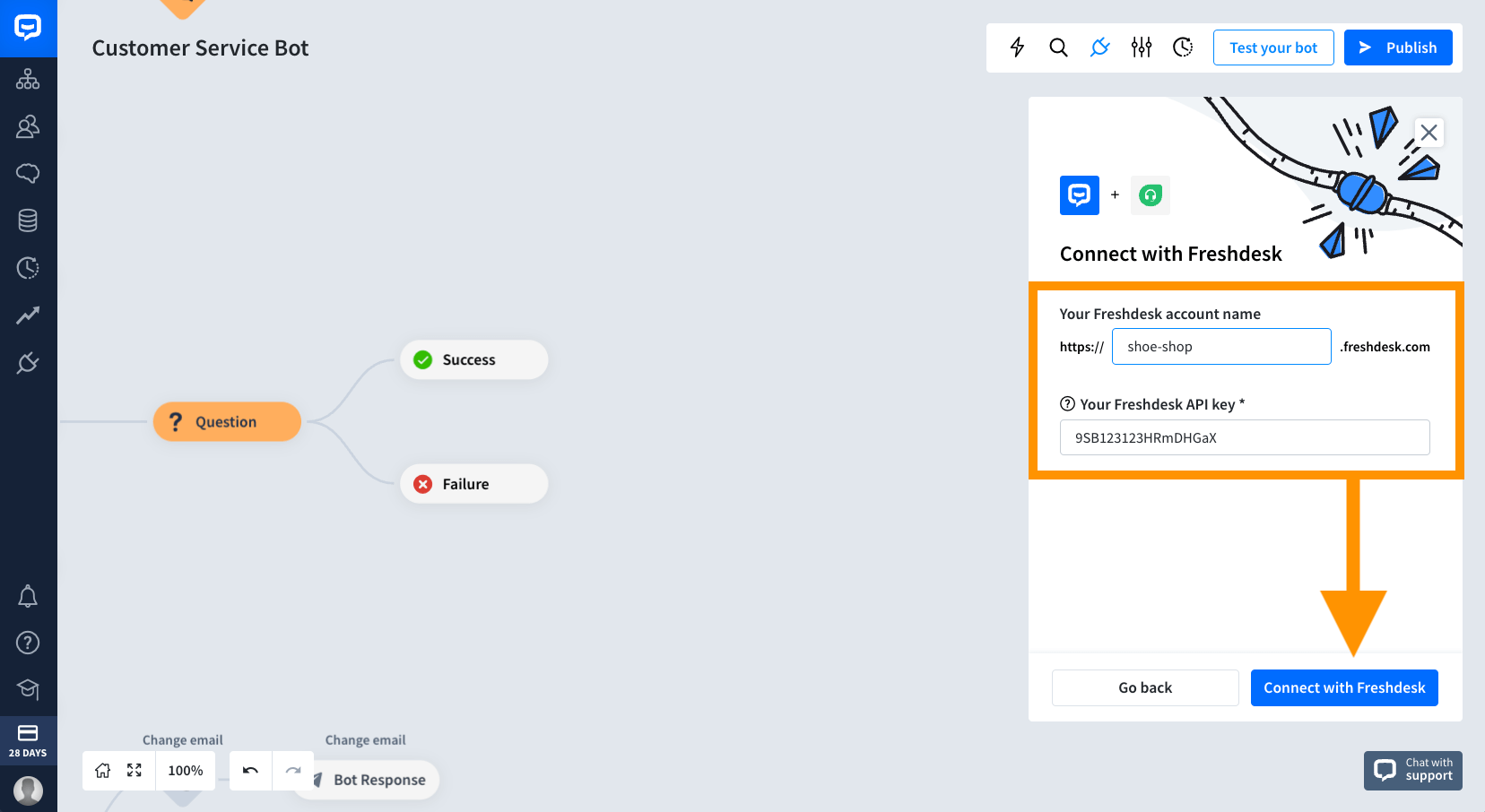Screen dimensions: 1485x812
Task: Click the Go back button
Action: [1145, 687]
